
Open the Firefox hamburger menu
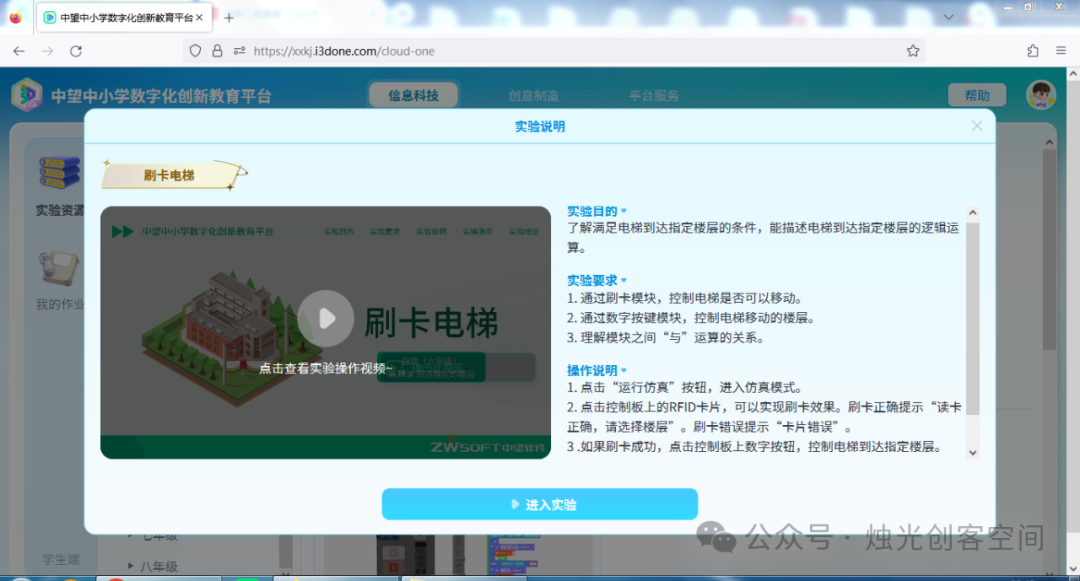click(x=1061, y=51)
